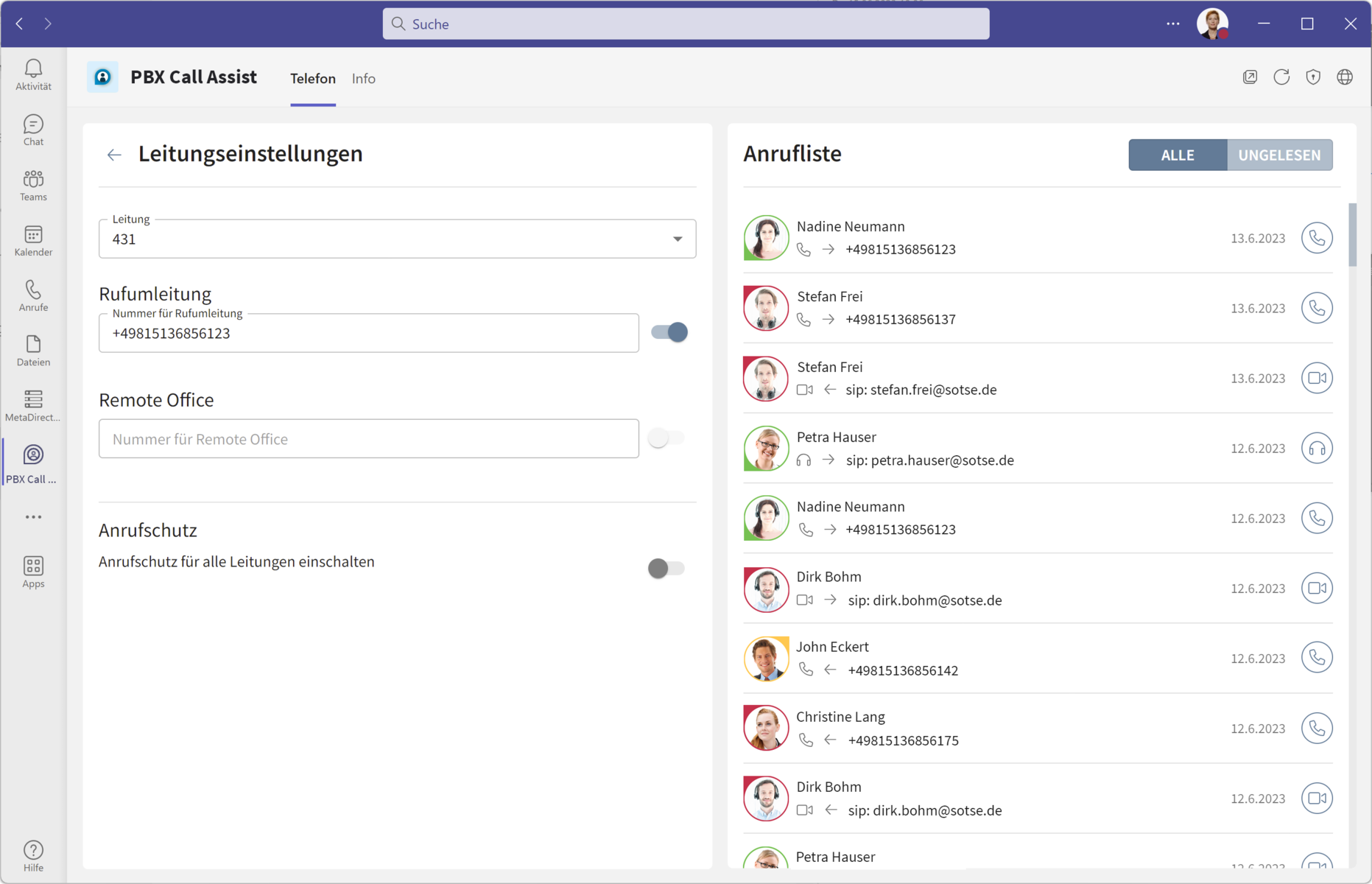Click the reload icon in the header
Screen dimensions: 1372x884
coord(1281,77)
